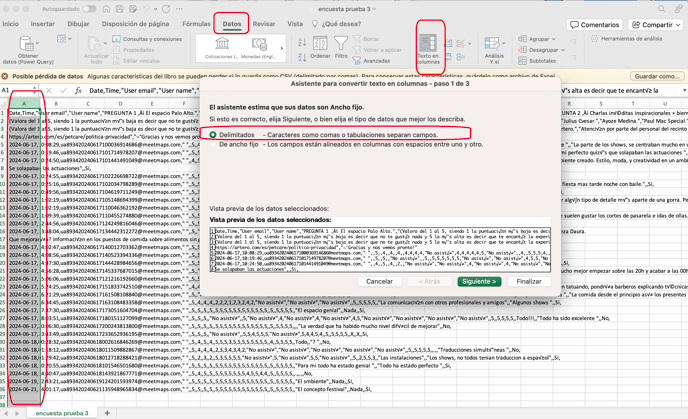Click Subtotales in ribbon
The width and height of the screenshot is (688, 419).
[x=537, y=61]
